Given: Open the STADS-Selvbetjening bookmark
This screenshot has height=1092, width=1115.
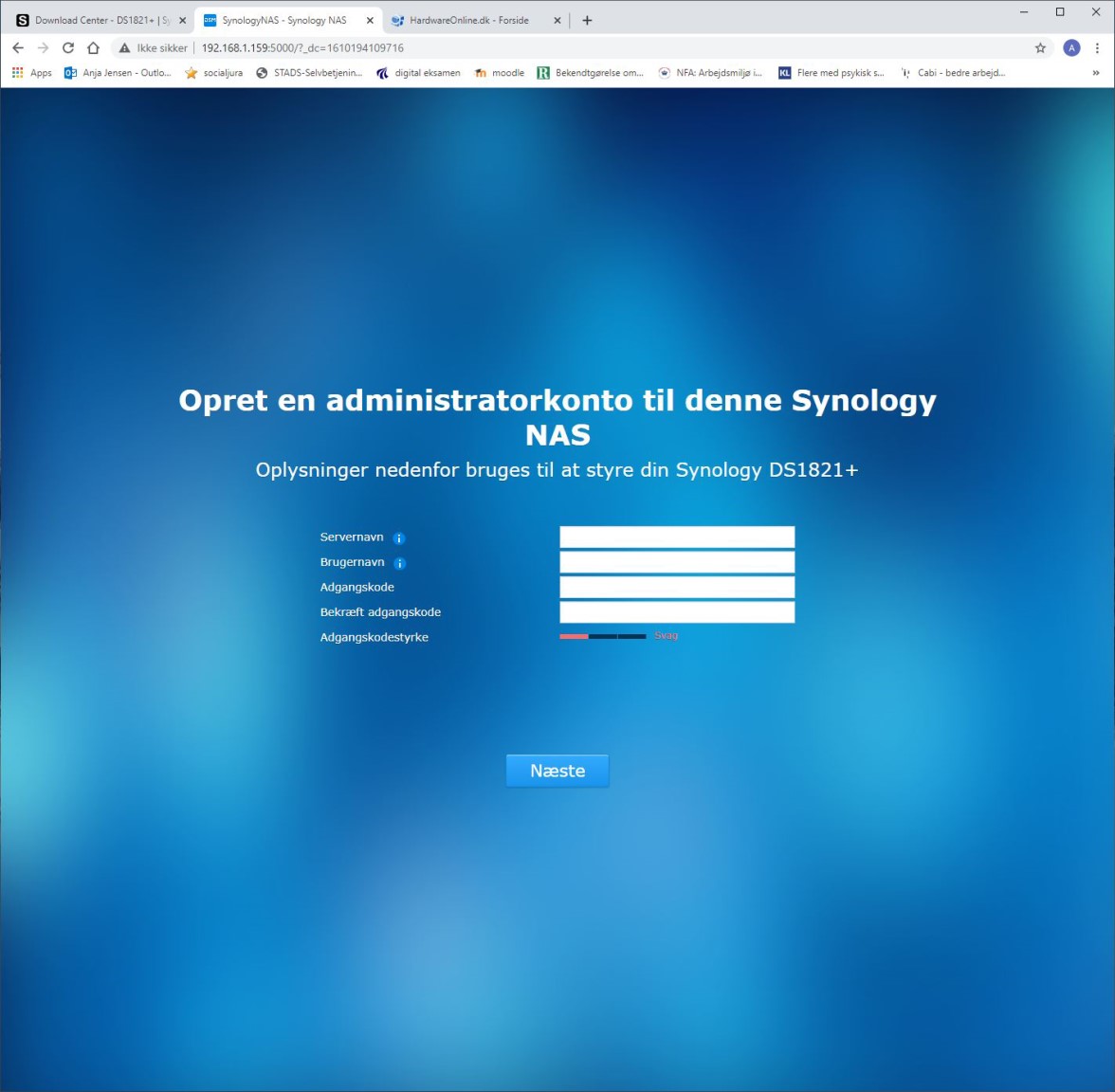Looking at the screenshot, I should 309,72.
